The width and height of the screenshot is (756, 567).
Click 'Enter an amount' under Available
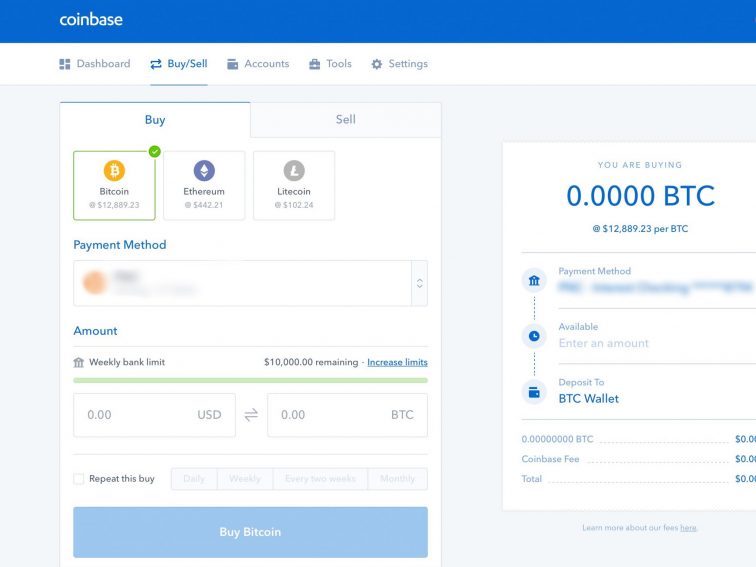coord(604,343)
